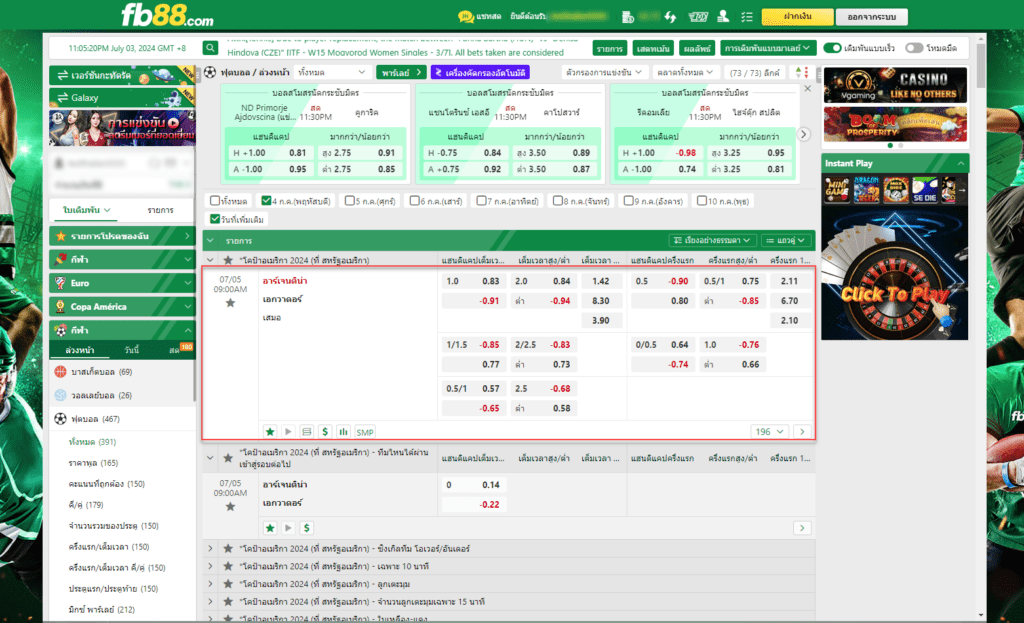
Task: Open the รายการ tab beside bet slip
Action: [x=160, y=210]
